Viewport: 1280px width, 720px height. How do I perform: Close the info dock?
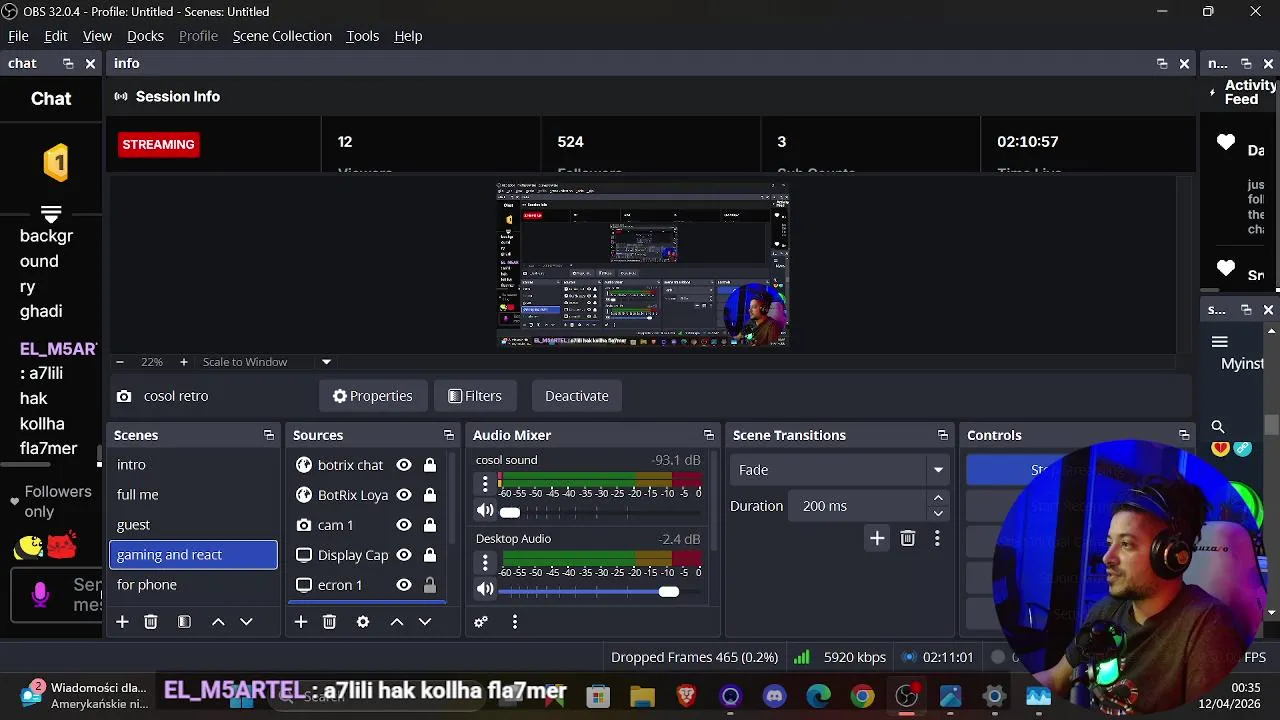1184,63
